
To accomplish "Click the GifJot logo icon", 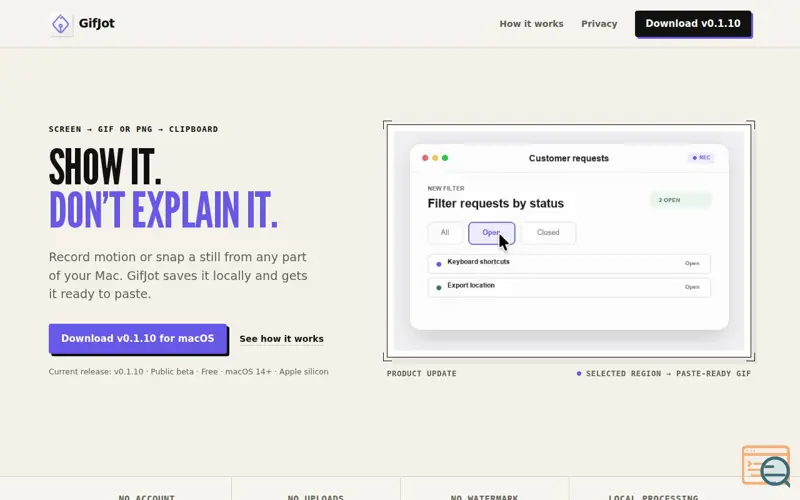I will click(x=61, y=23).
